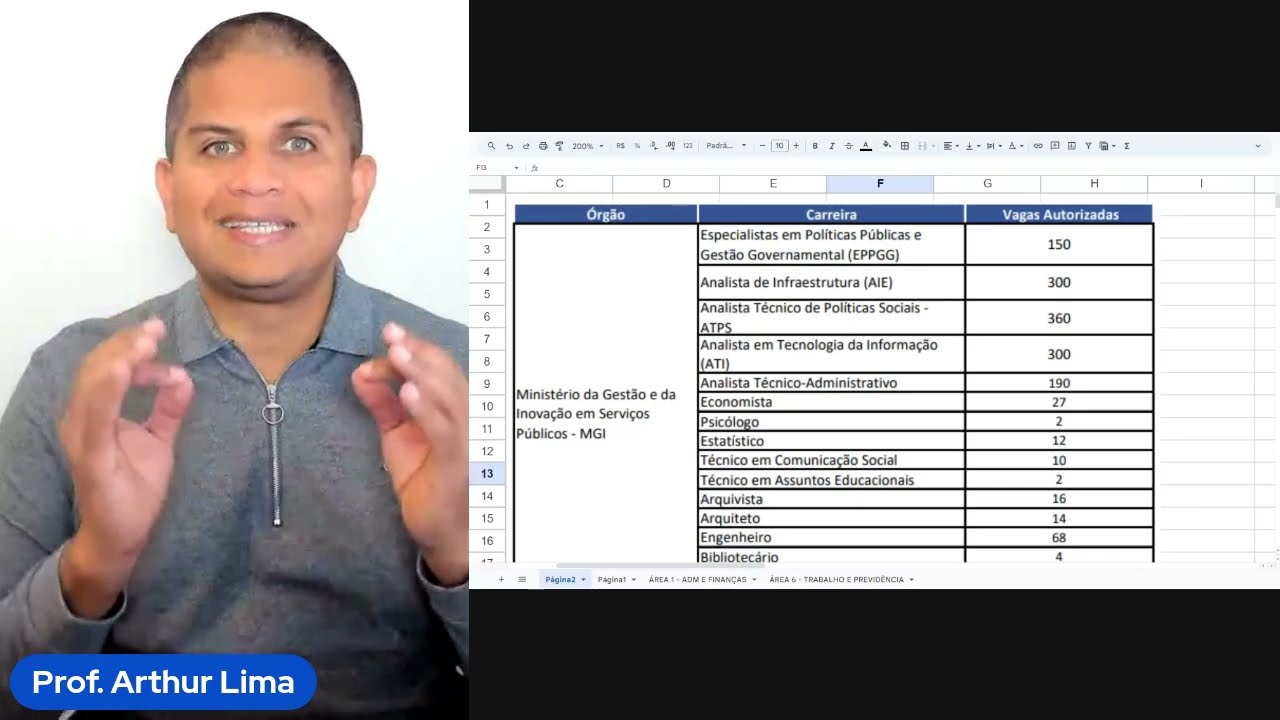Switch to ÁREA 1 - ADM E FINANÇAS tab
The height and width of the screenshot is (720, 1280).
click(697, 580)
